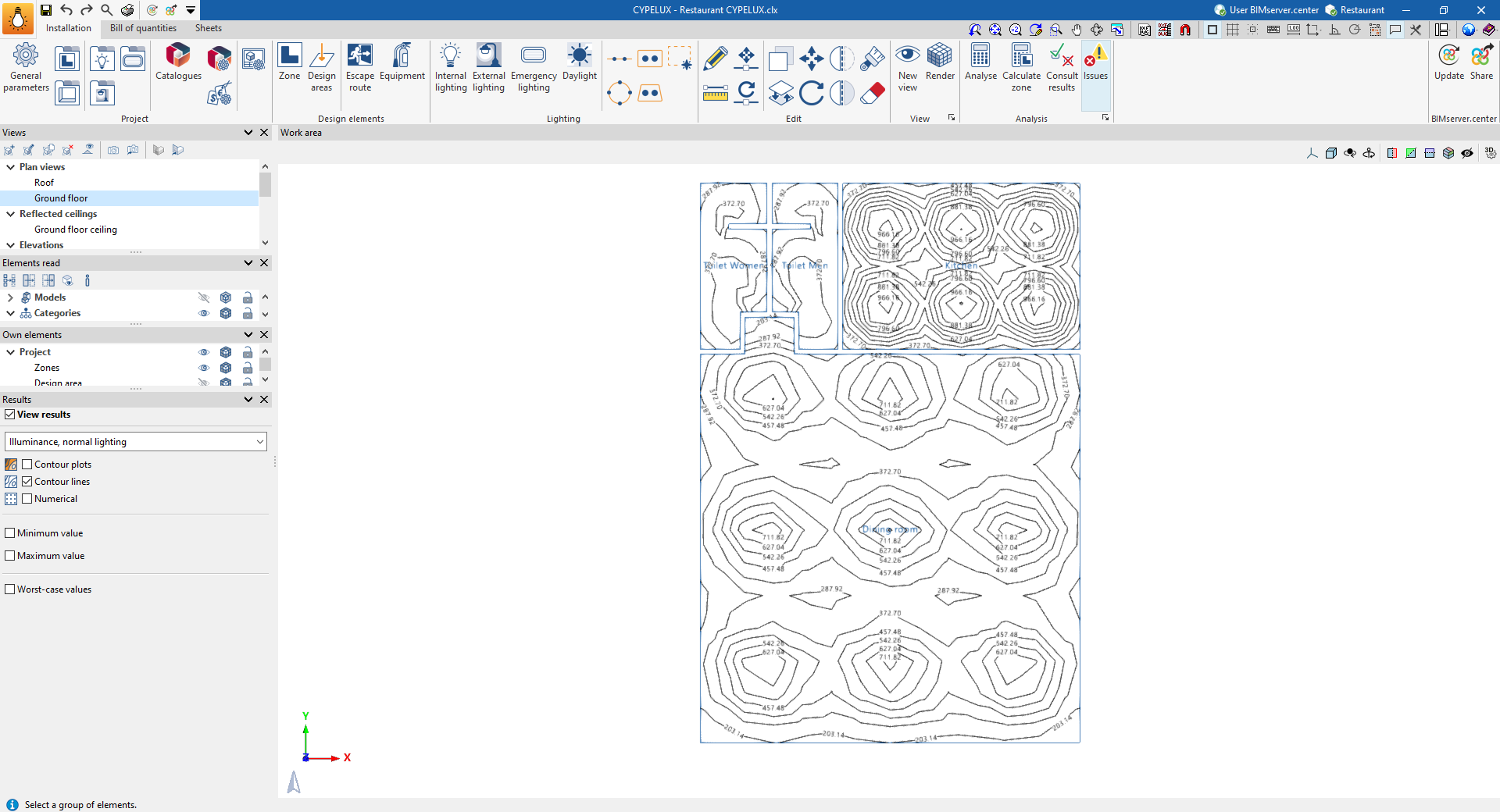Image resolution: width=1500 pixels, height=812 pixels.
Task: Uncheck the Contour lines checkbox
Action: click(x=27, y=482)
